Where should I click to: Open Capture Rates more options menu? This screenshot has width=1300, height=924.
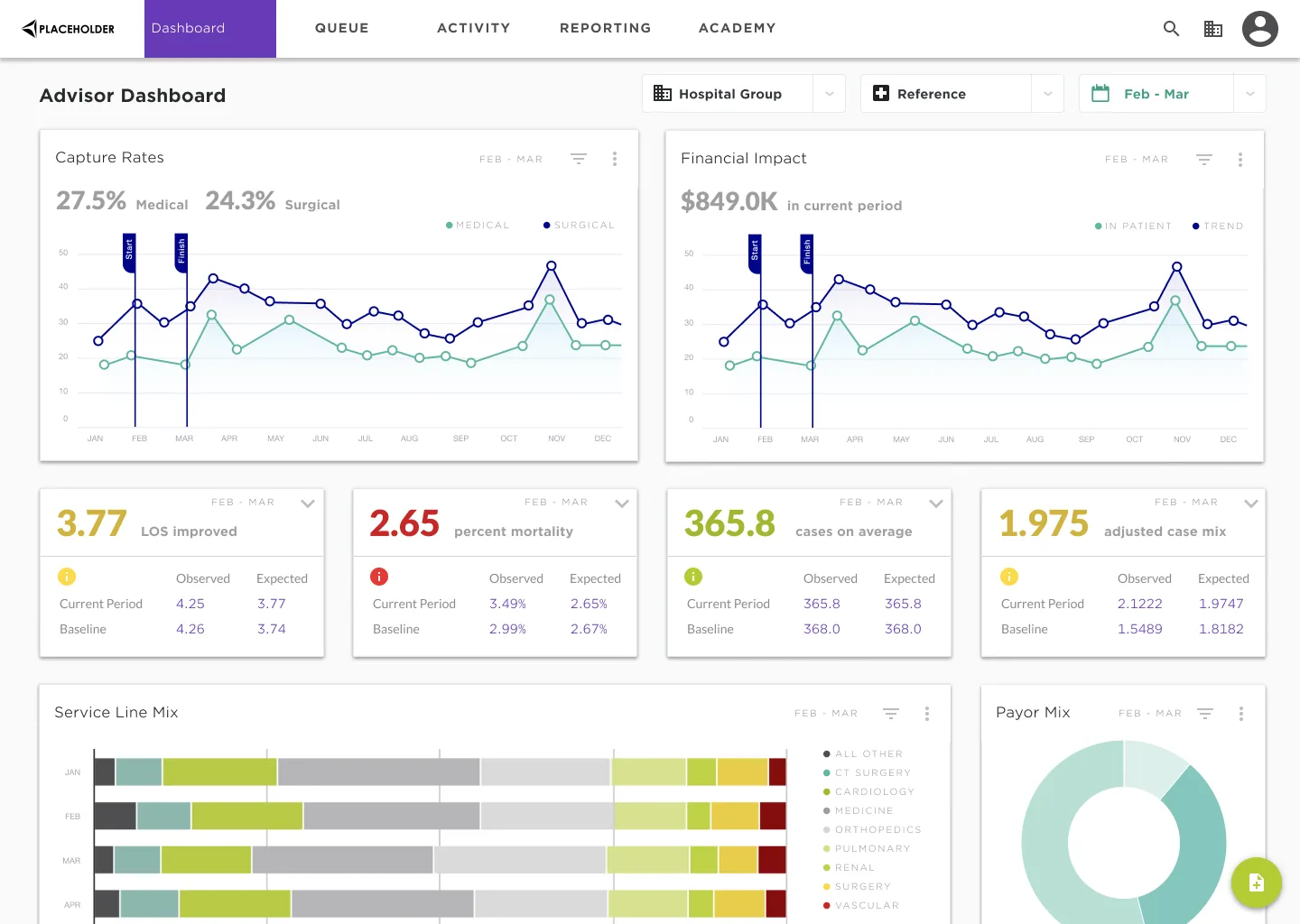pos(615,159)
